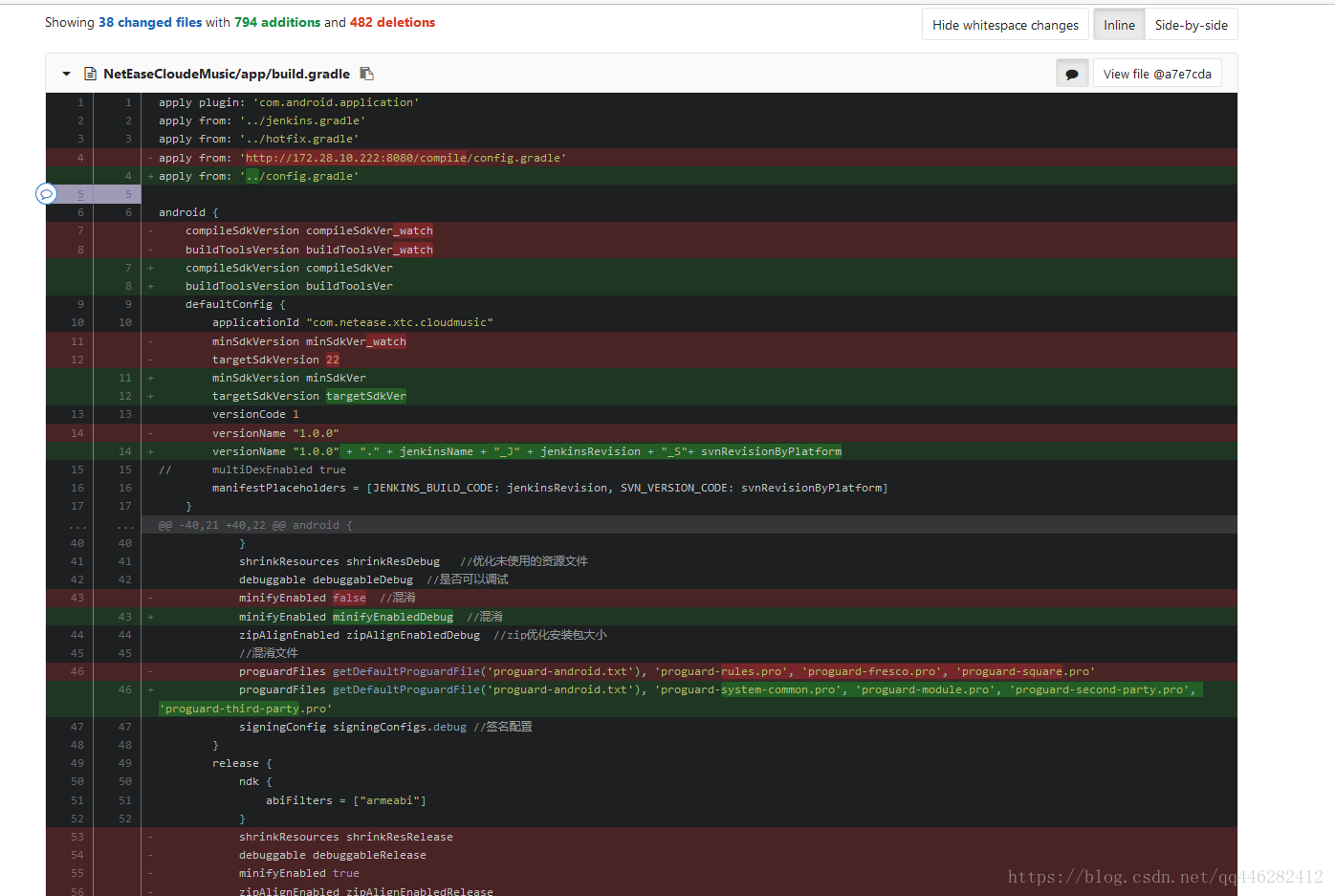Open View file @a7e7cda

(1157, 74)
